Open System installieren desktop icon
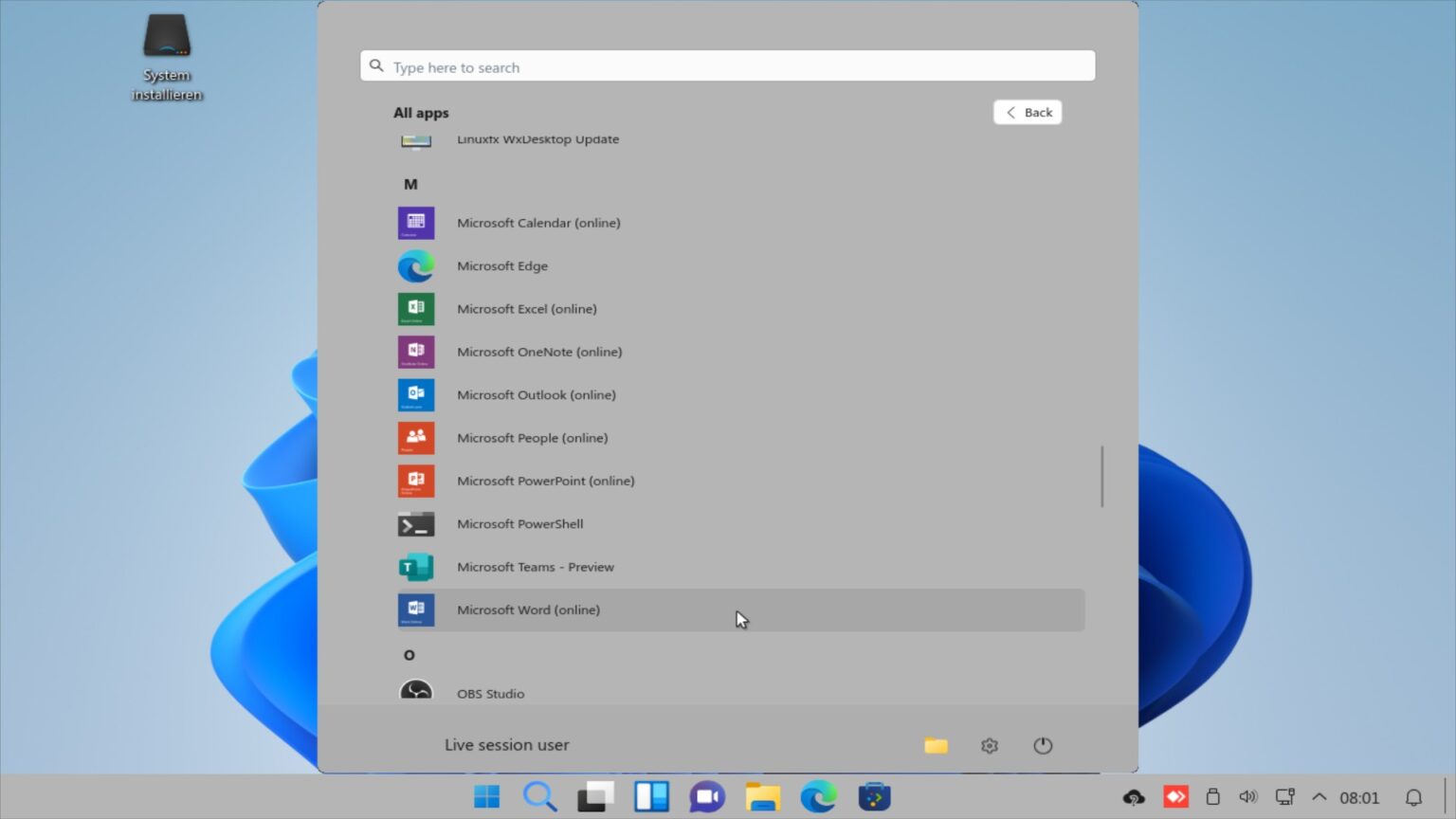Viewport: 1456px width, 819px height. [167, 57]
